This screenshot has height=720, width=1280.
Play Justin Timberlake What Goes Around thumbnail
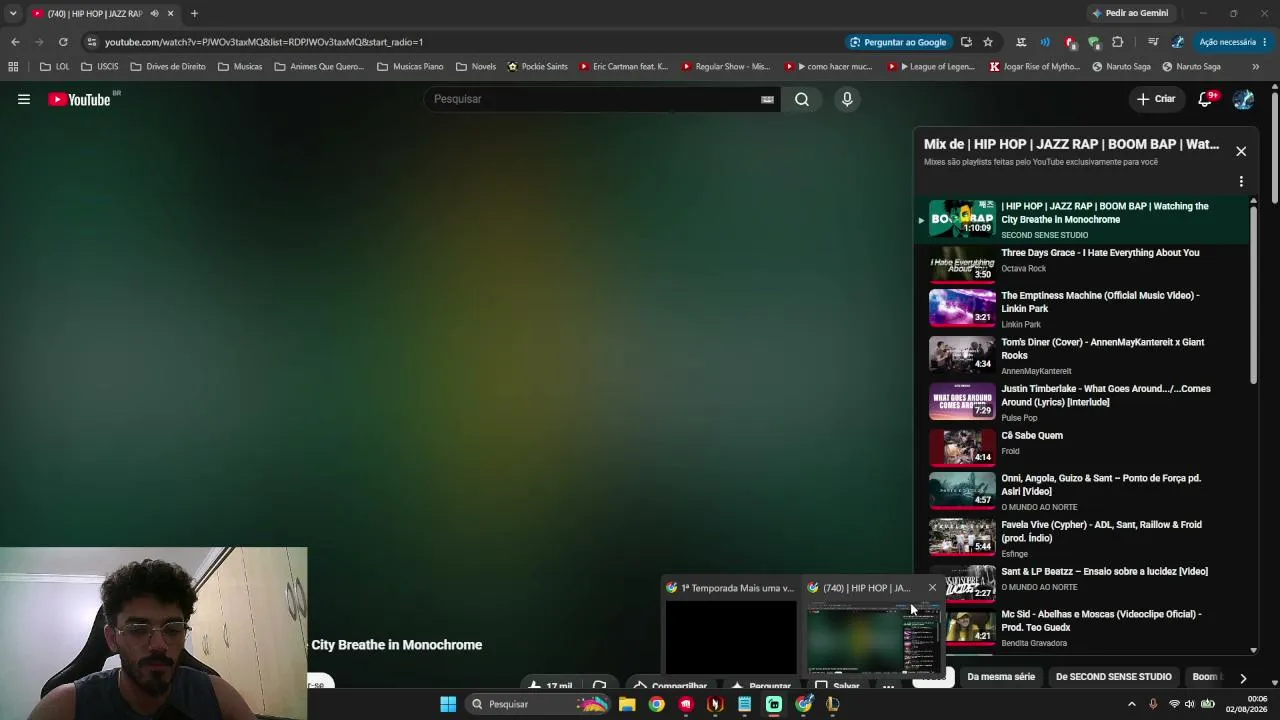coord(962,401)
